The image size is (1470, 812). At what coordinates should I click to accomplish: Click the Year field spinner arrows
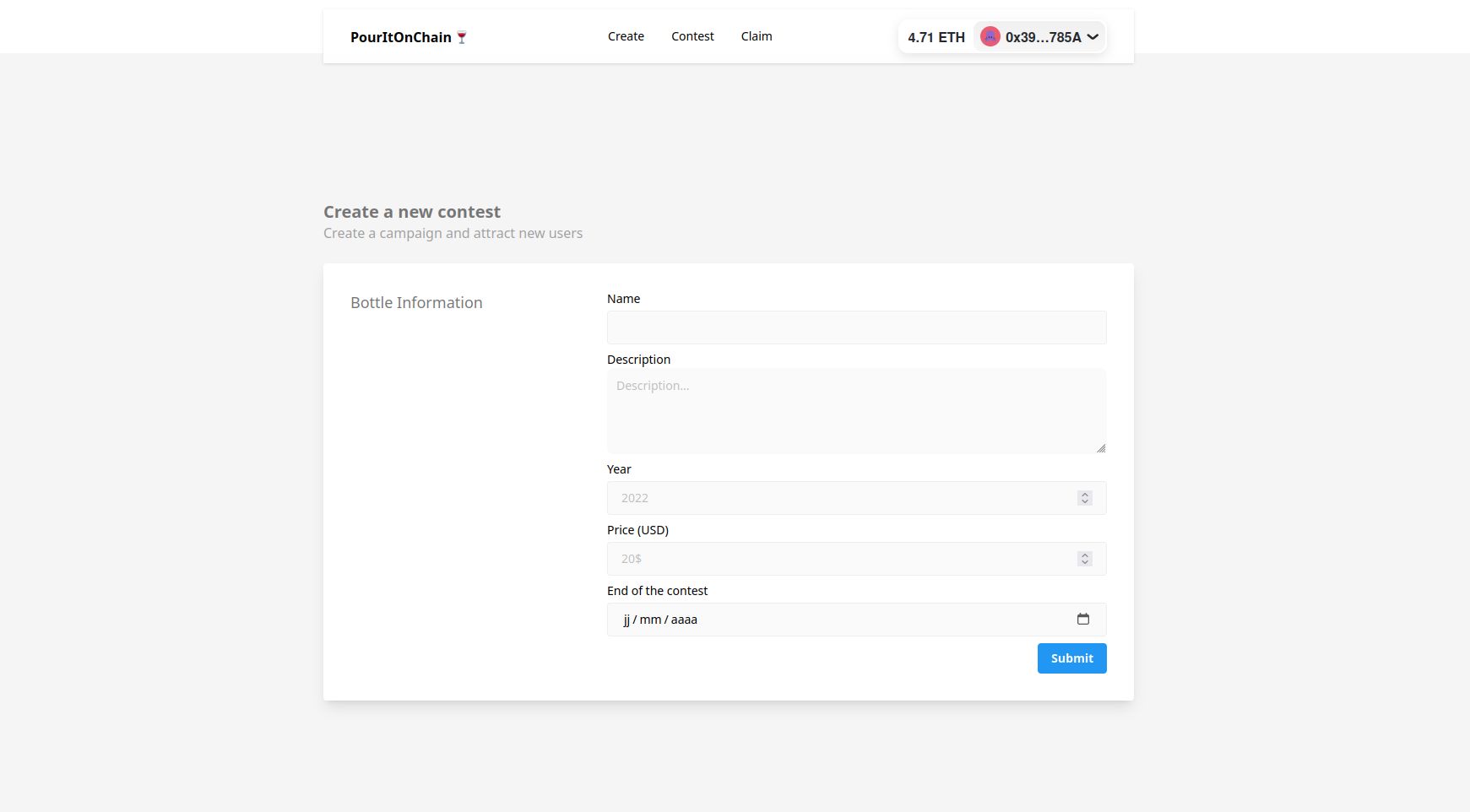click(1085, 498)
